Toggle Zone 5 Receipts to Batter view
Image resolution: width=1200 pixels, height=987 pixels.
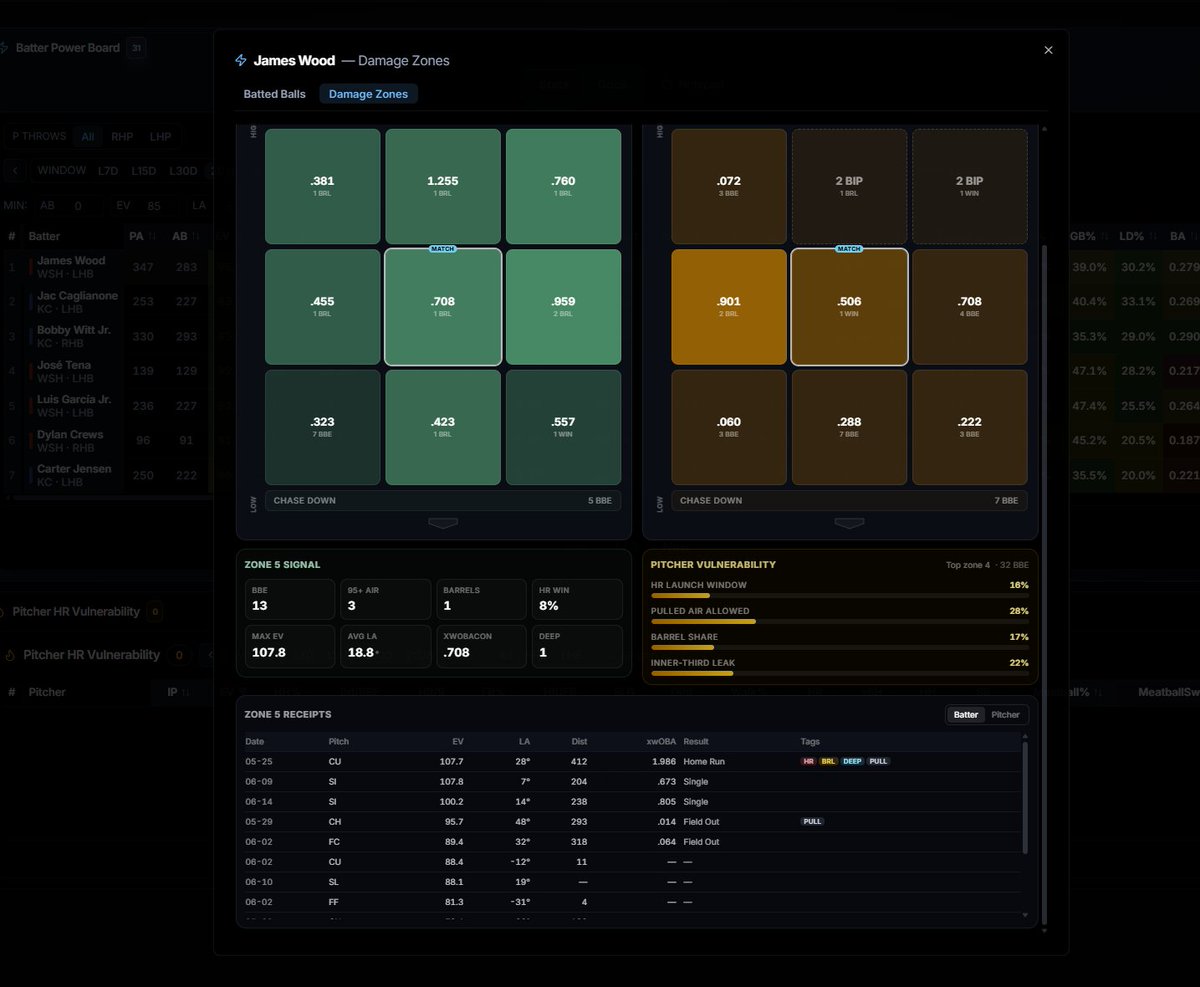tap(966, 715)
